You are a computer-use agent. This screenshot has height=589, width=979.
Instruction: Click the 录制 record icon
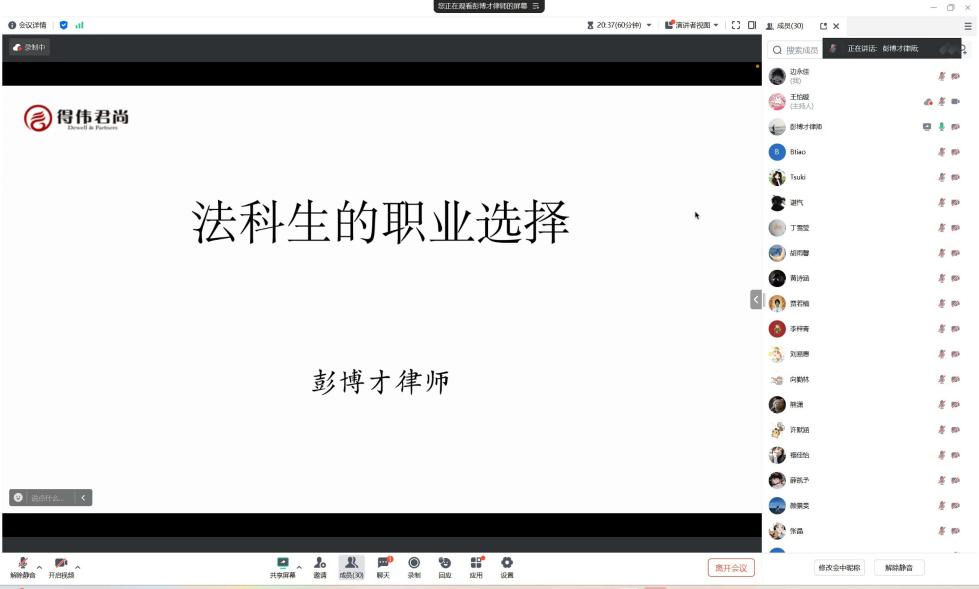point(414,564)
